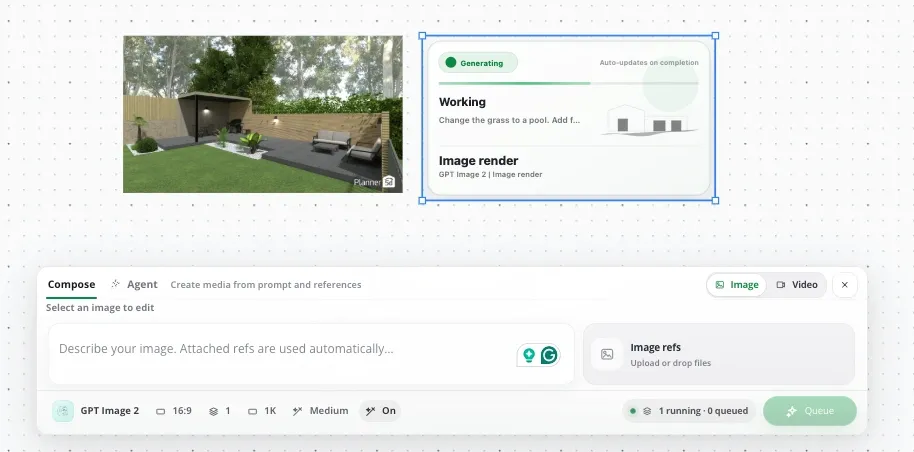Click the Image refs picture icon
This screenshot has height=452, width=914.
click(607, 354)
